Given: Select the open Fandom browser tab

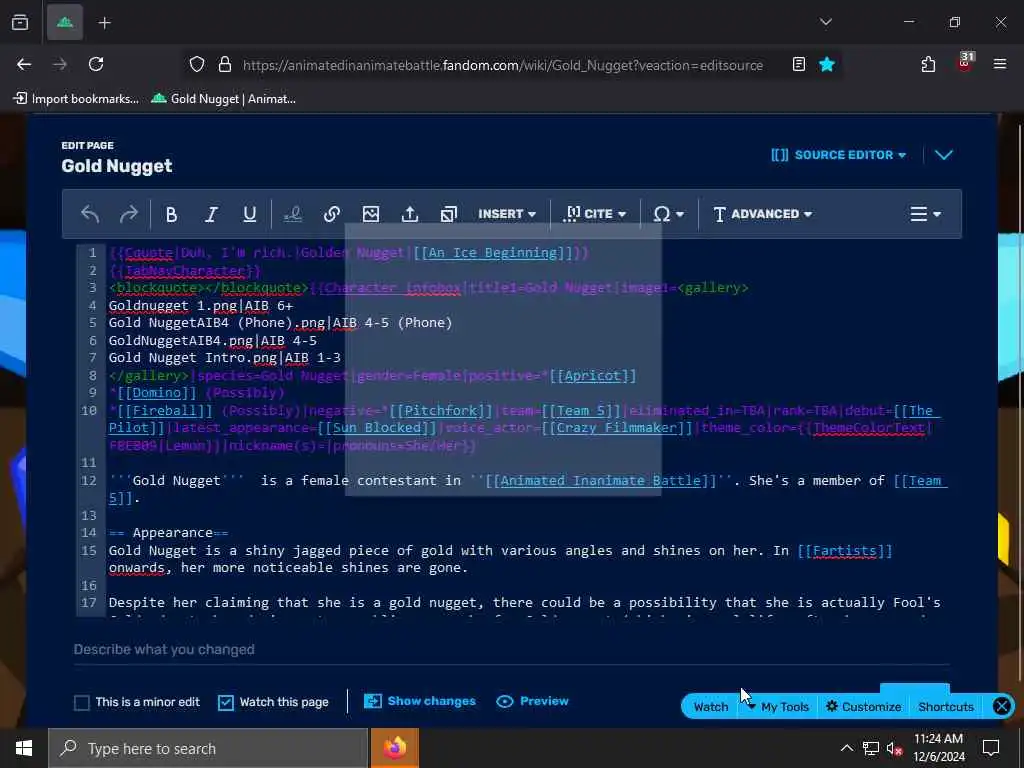Looking at the screenshot, I should 65,23.
